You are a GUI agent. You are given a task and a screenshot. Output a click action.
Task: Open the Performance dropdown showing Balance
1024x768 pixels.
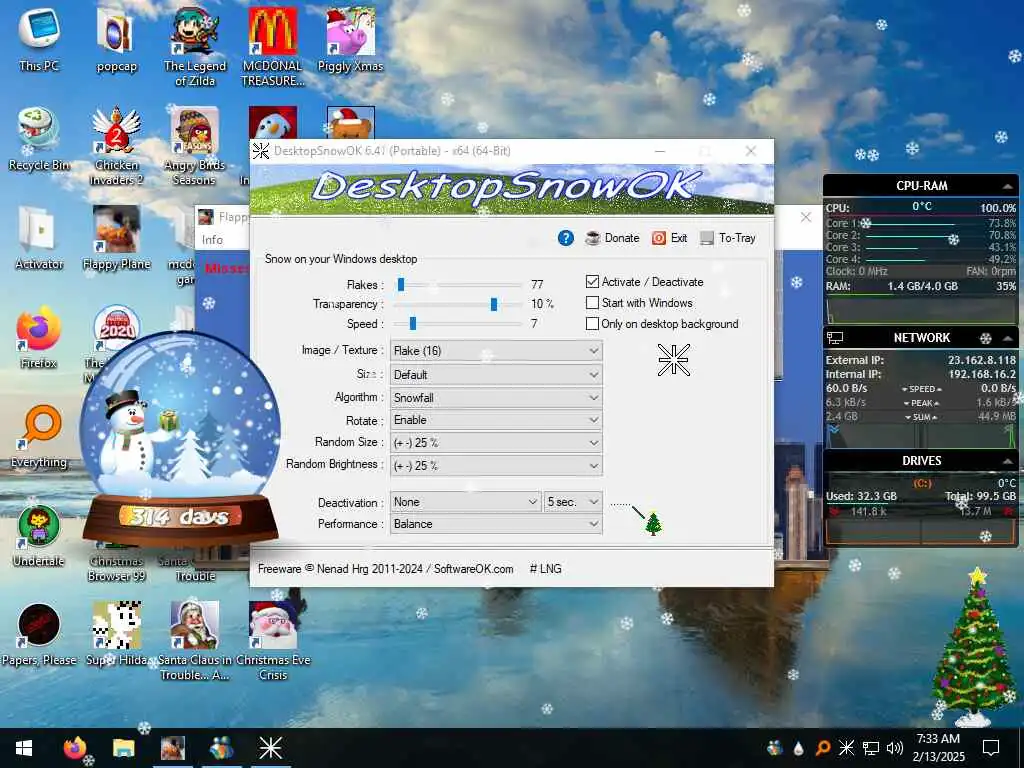click(496, 524)
